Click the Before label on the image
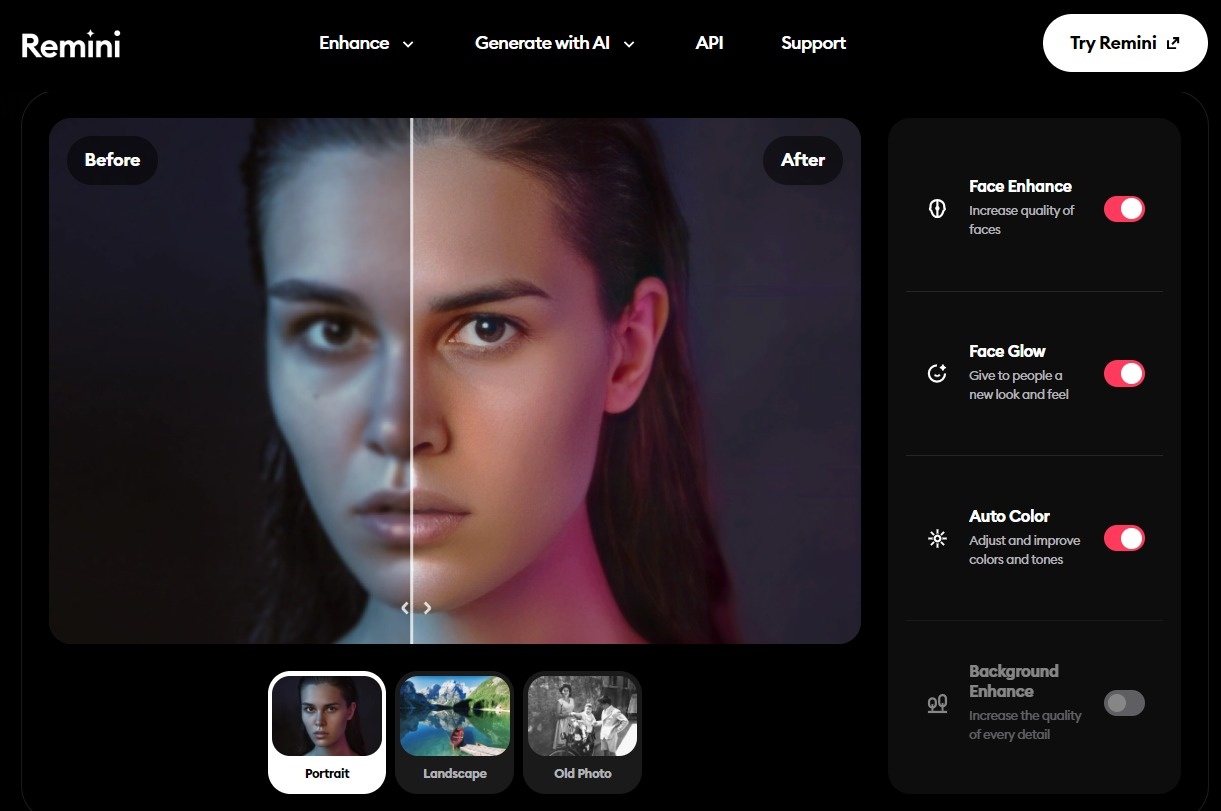 pyautogui.click(x=112, y=160)
